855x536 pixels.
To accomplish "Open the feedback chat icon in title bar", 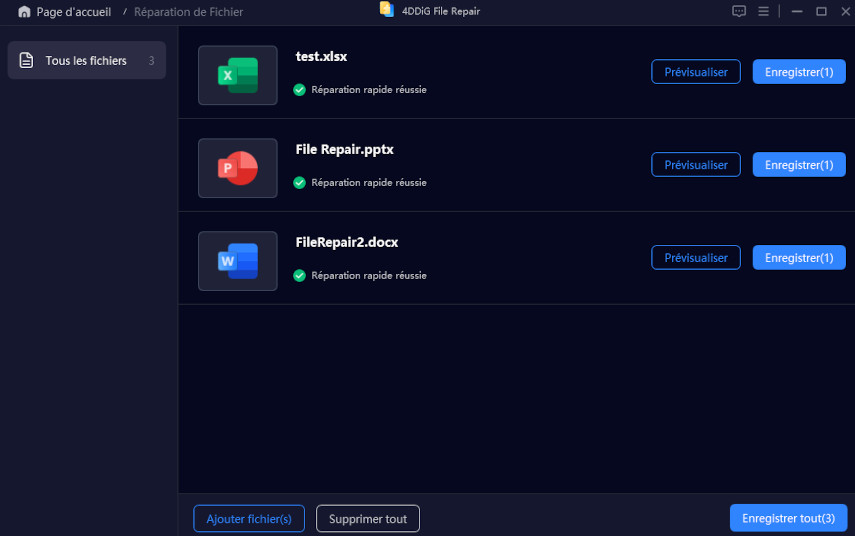I will click(x=739, y=12).
